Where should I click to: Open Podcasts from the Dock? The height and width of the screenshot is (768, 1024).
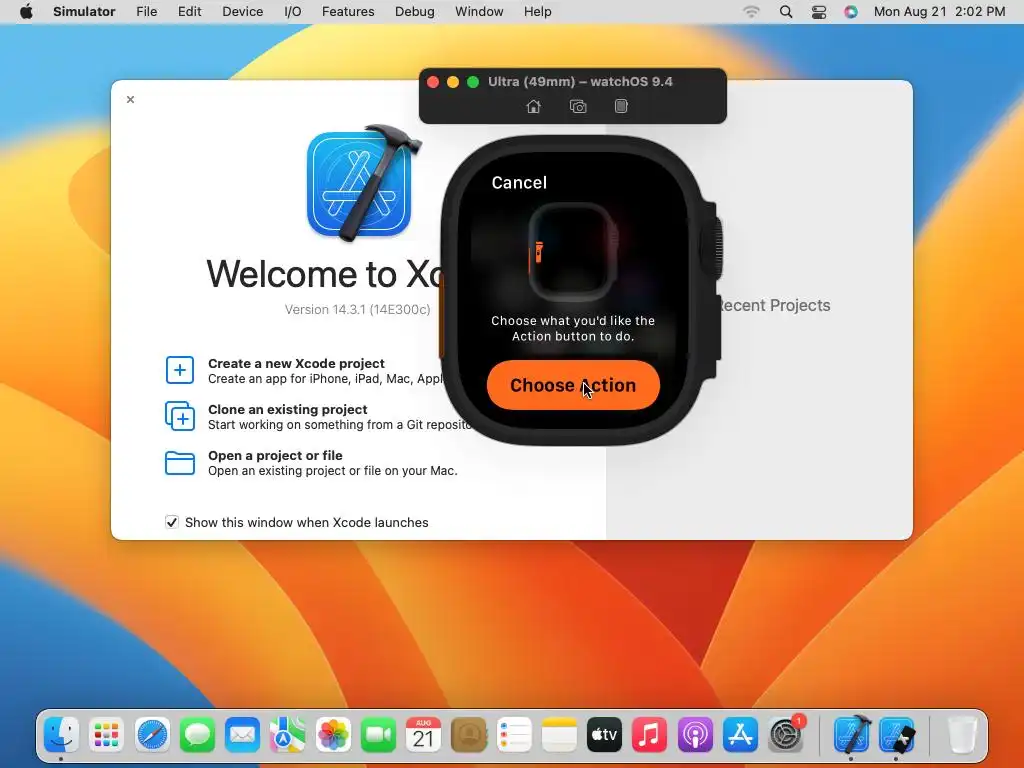pyautogui.click(x=695, y=735)
